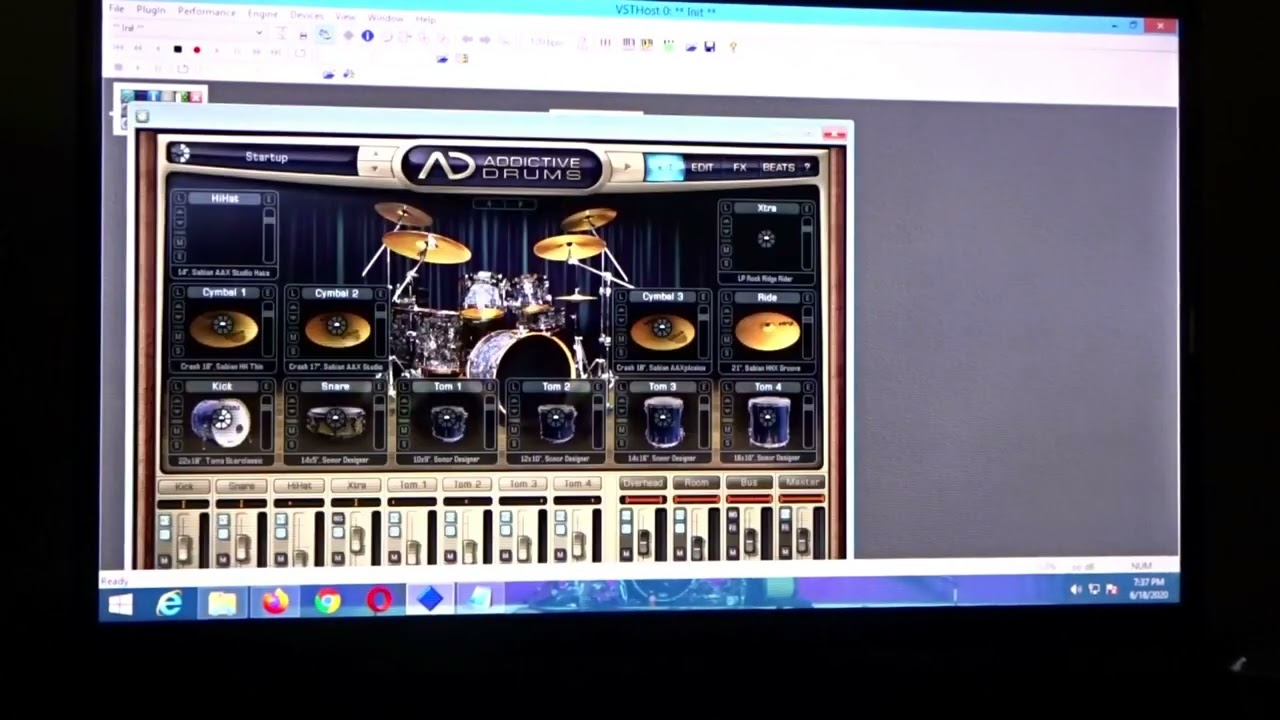Click the Ride cymbal image

pyautogui.click(x=768, y=331)
